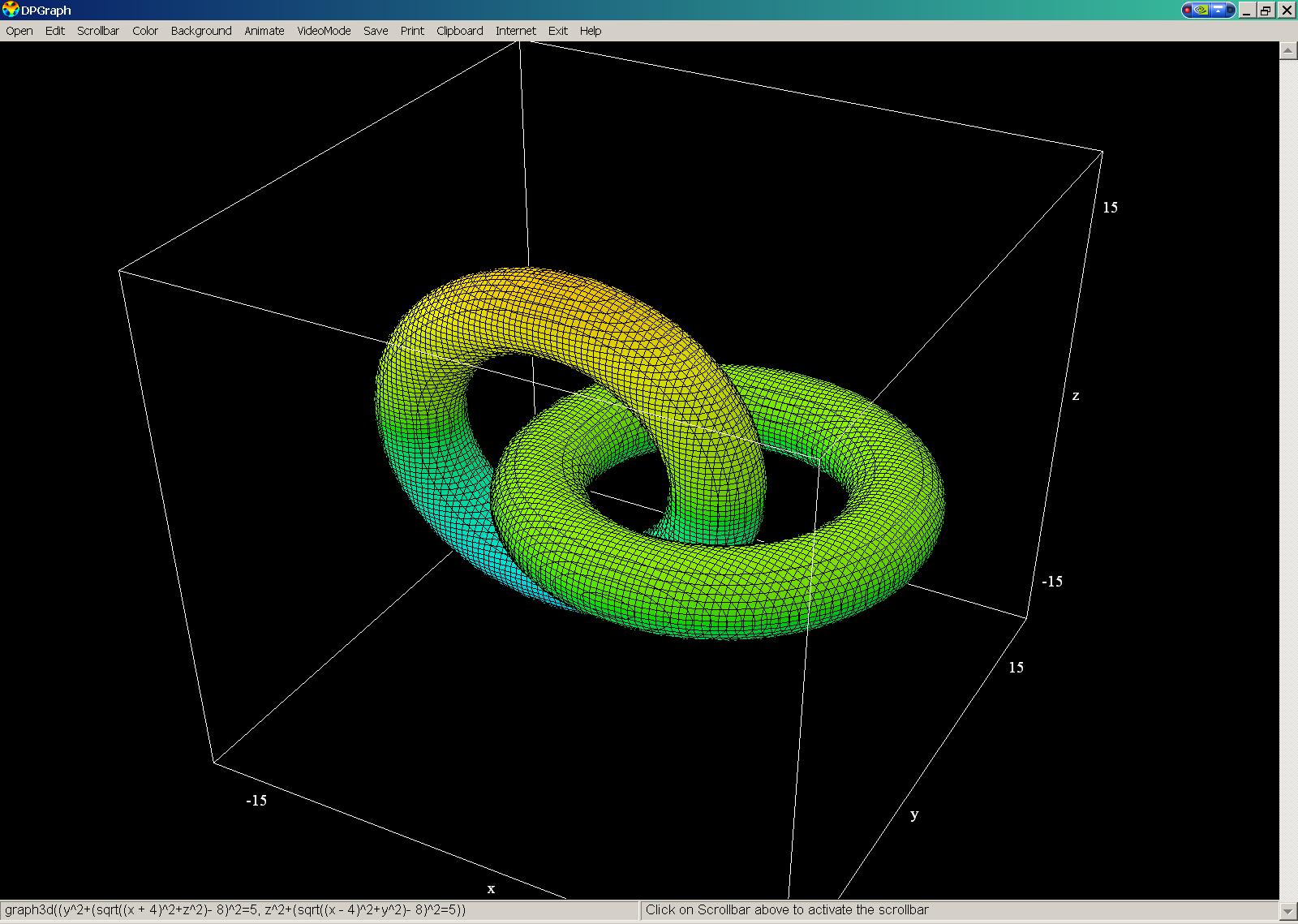Screen dimensions: 1298x924
Task: Open the Help menu
Action: 591,31
